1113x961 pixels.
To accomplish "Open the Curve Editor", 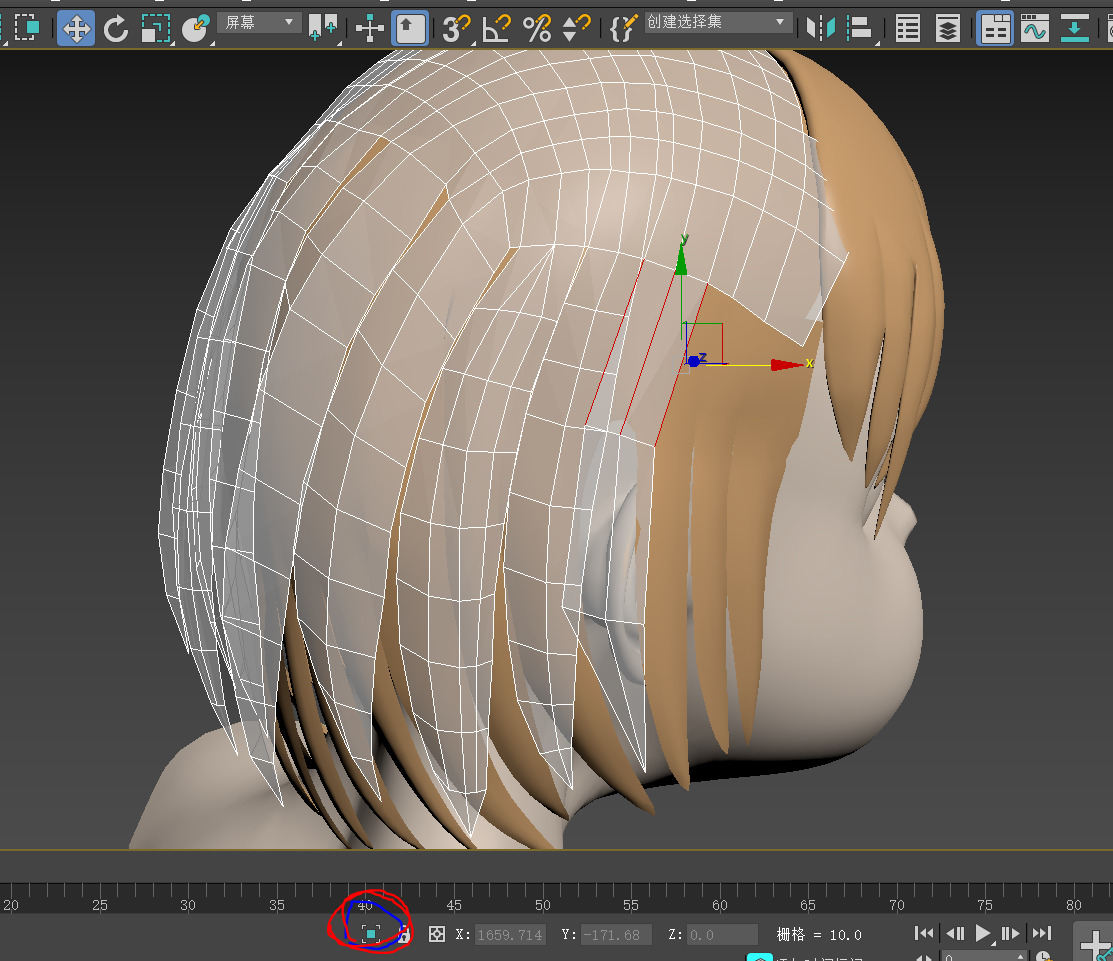I will coord(1034,28).
